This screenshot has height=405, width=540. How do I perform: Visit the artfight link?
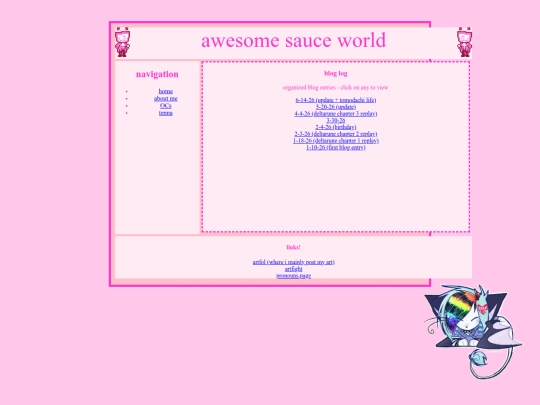pos(293,269)
